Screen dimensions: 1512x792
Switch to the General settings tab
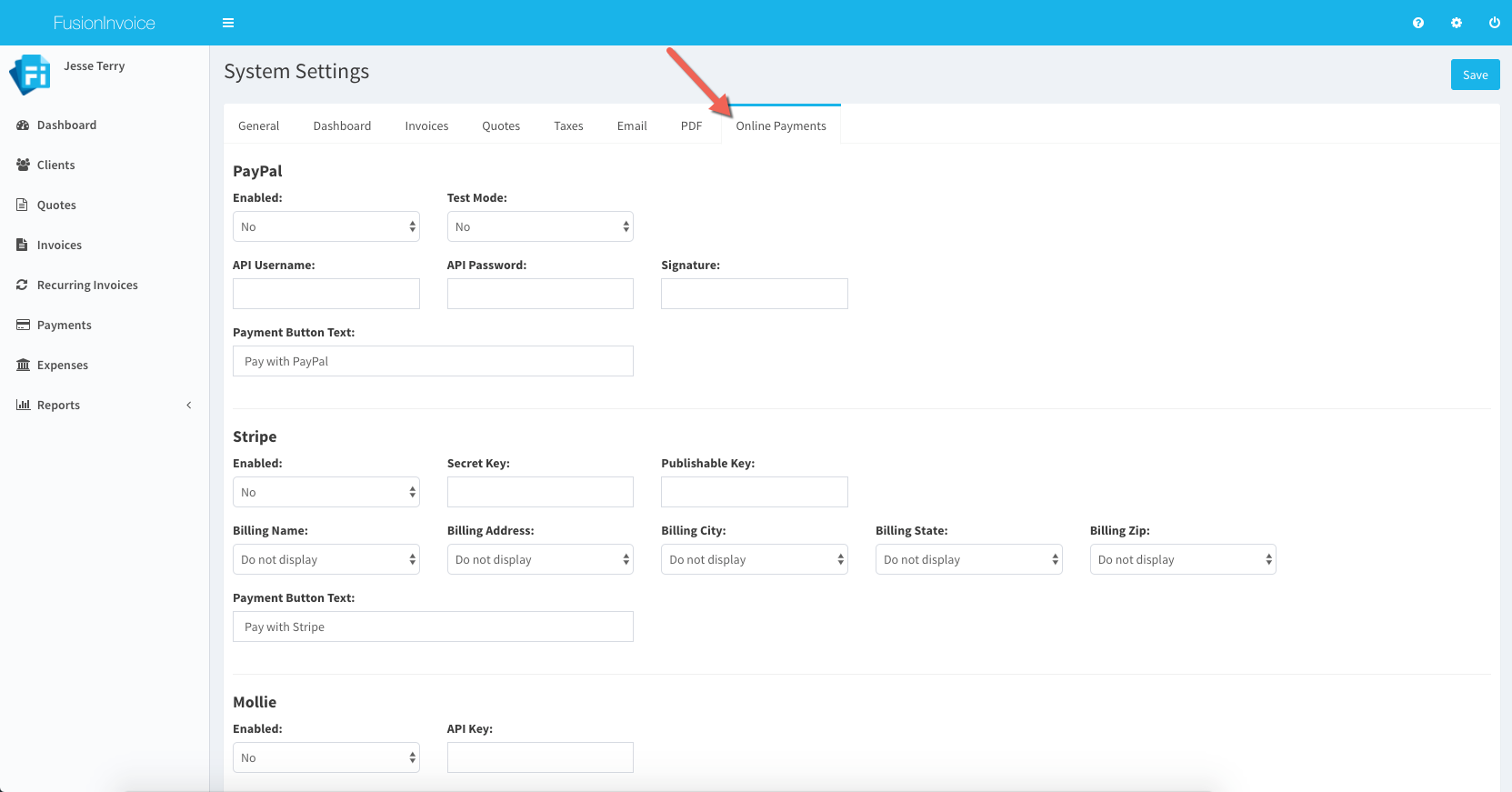(x=258, y=125)
